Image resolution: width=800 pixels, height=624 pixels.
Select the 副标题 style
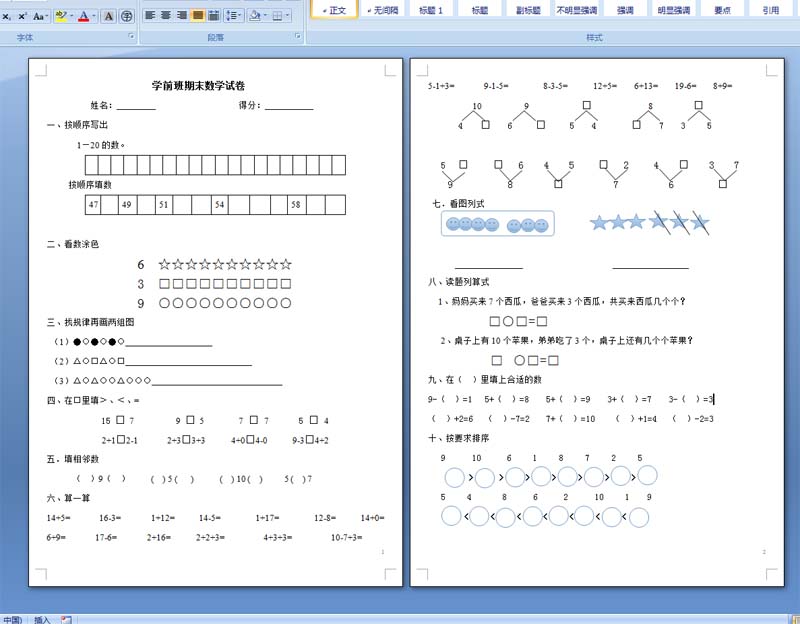(x=528, y=9)
